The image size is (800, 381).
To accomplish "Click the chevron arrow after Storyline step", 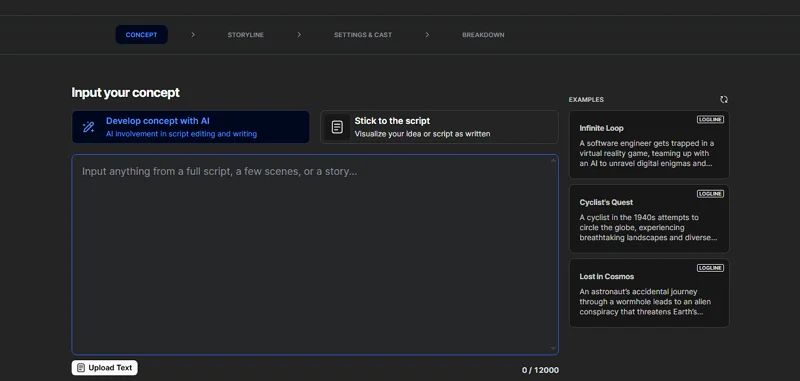I will click(299, 35).
